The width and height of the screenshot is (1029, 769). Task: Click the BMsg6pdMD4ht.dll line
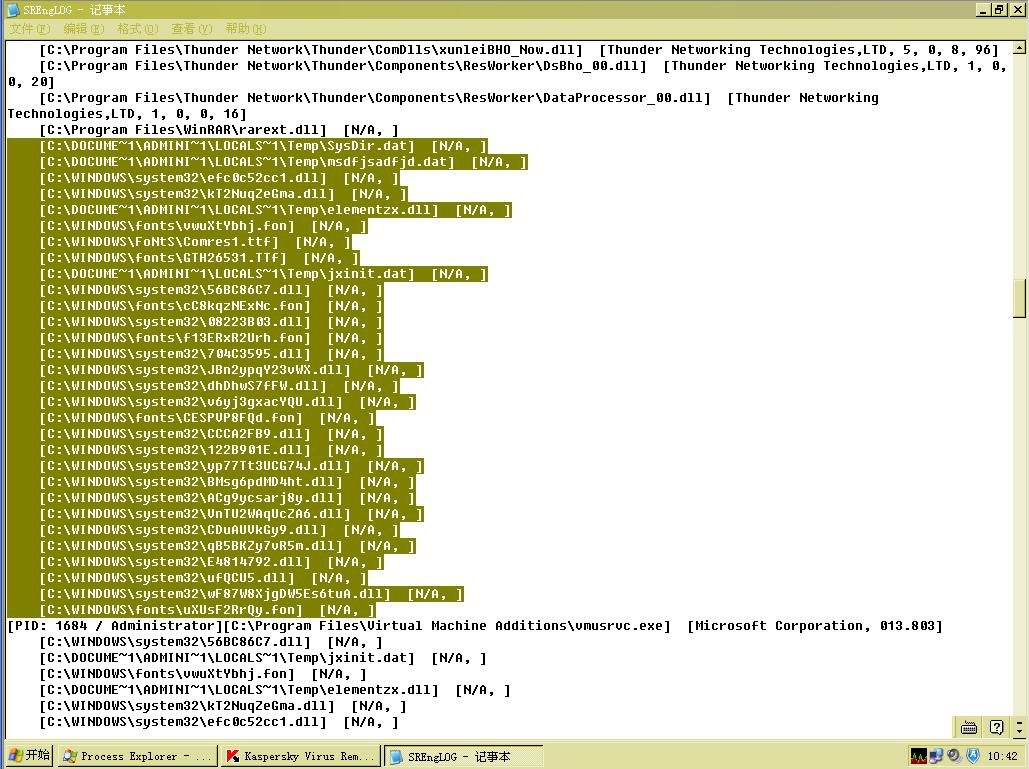228,482
